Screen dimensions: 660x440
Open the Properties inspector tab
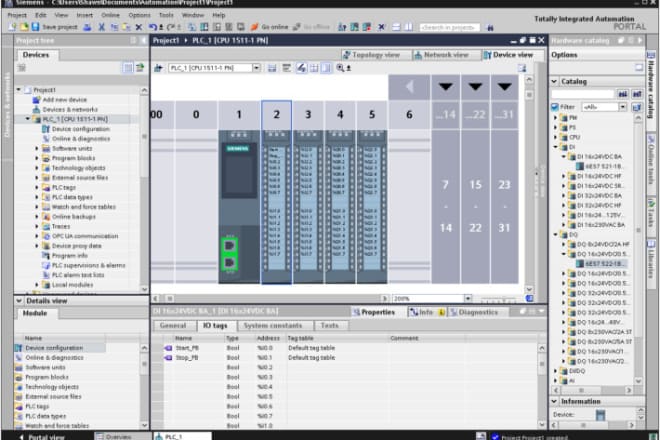coord(374,312)
